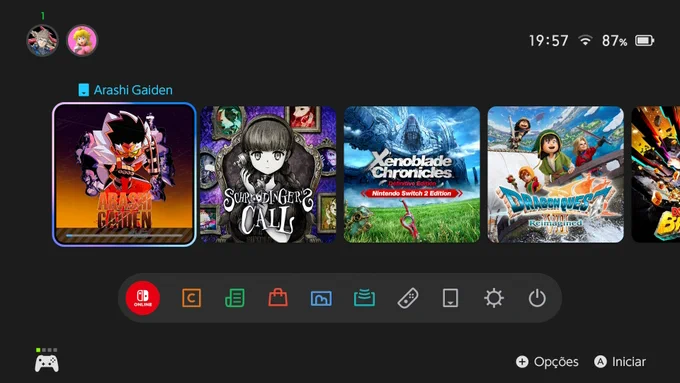Select the Schrödinger's Call game tile
The image size is (680, 383).
pyautogui.click(x=268, y=174)
